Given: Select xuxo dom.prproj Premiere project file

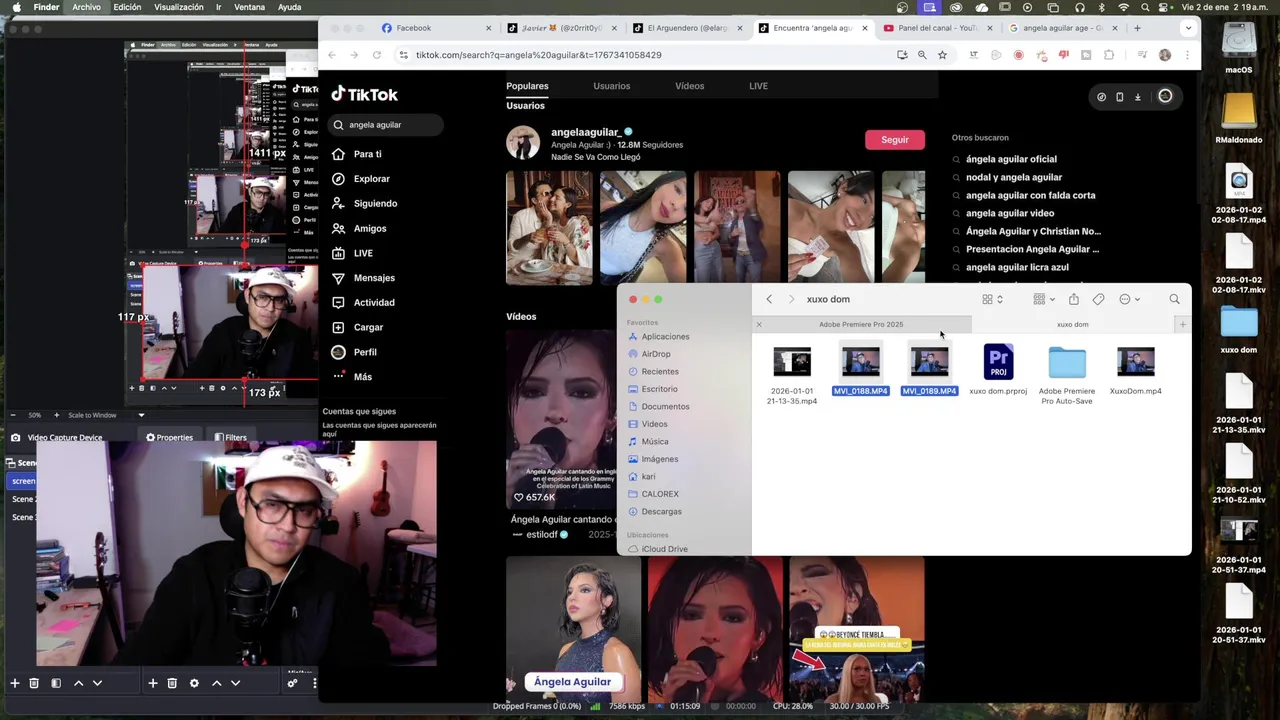Looking at the screenshot, I should 998,370.
